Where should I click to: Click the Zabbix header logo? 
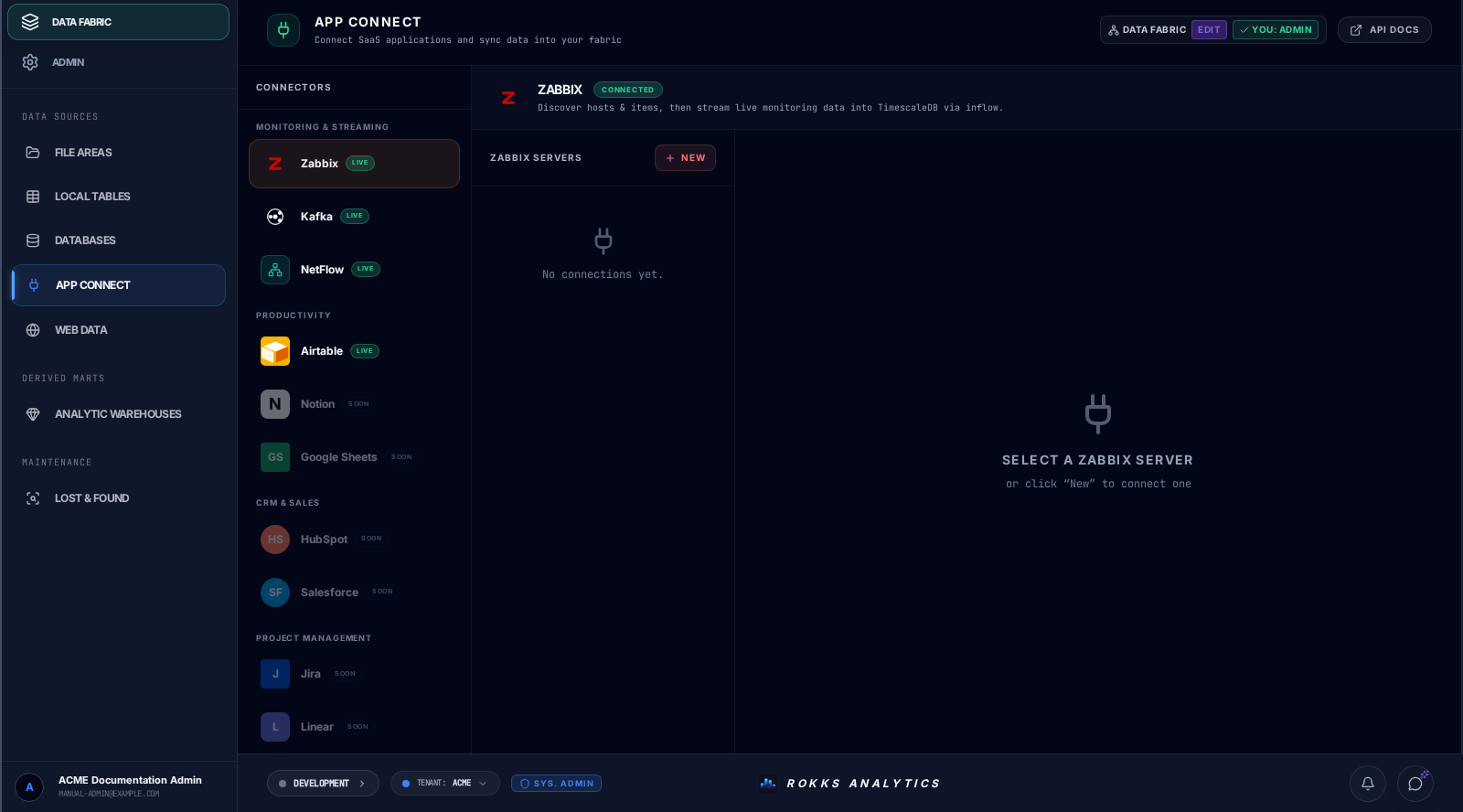point(508,98)
